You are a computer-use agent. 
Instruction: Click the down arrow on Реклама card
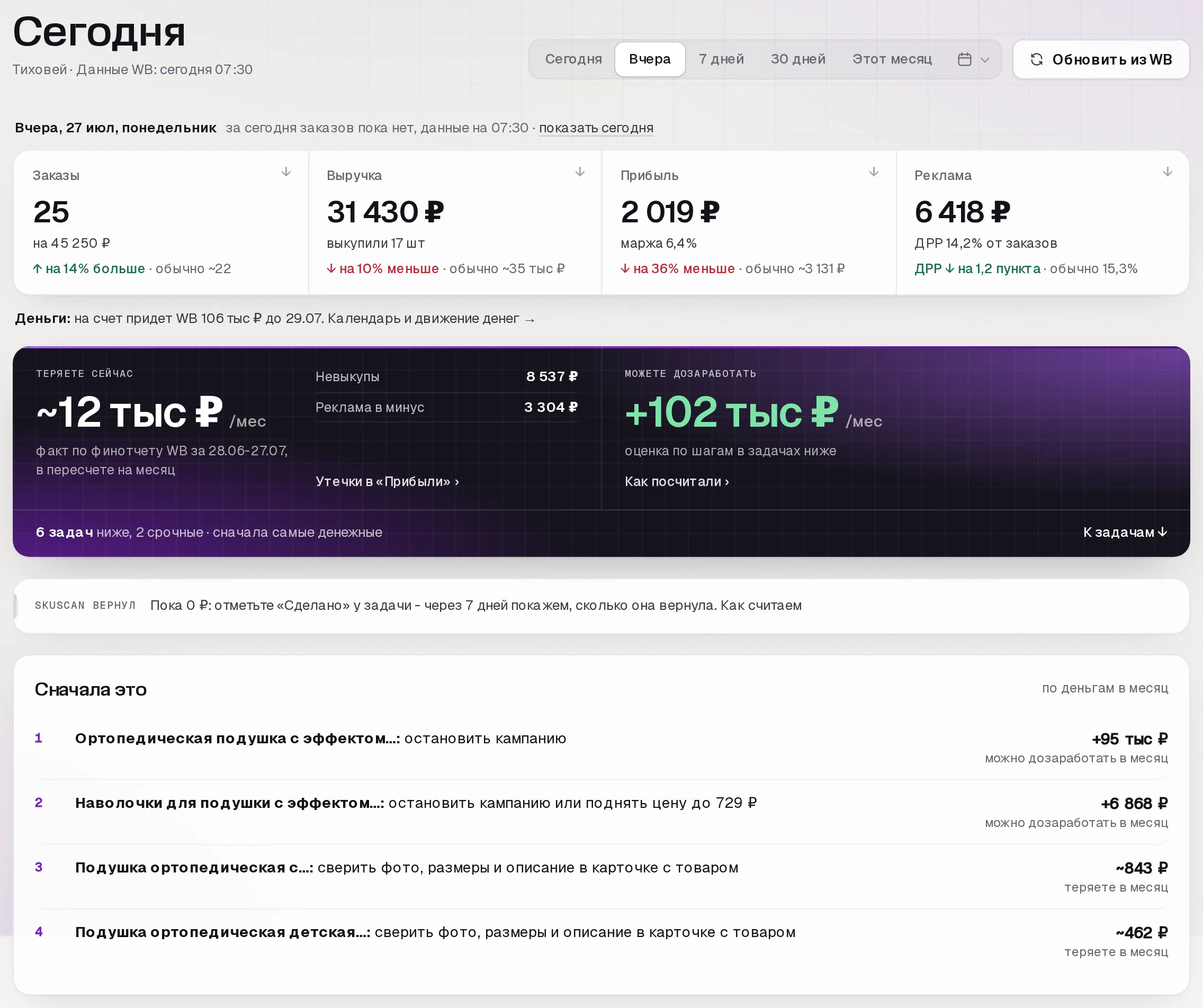pyautogui.click(x=1168, y=172)
